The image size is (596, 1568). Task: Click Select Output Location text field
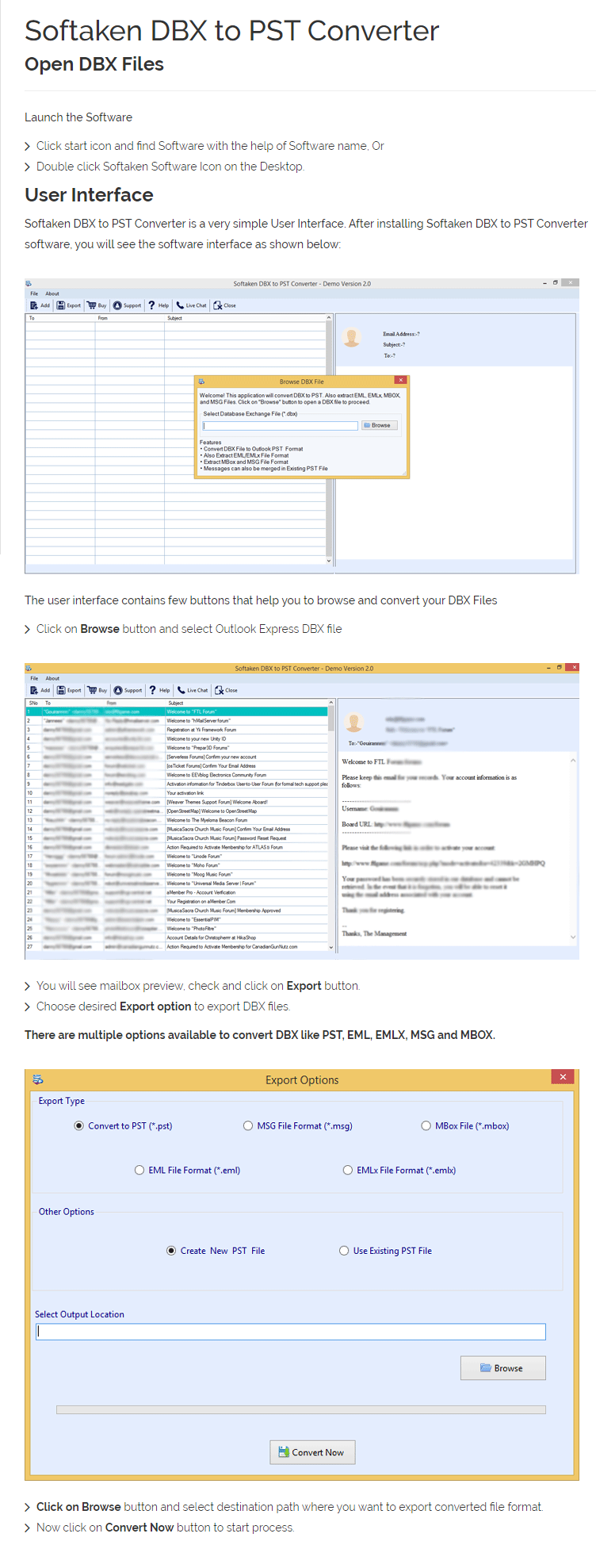click(291, 1332)
